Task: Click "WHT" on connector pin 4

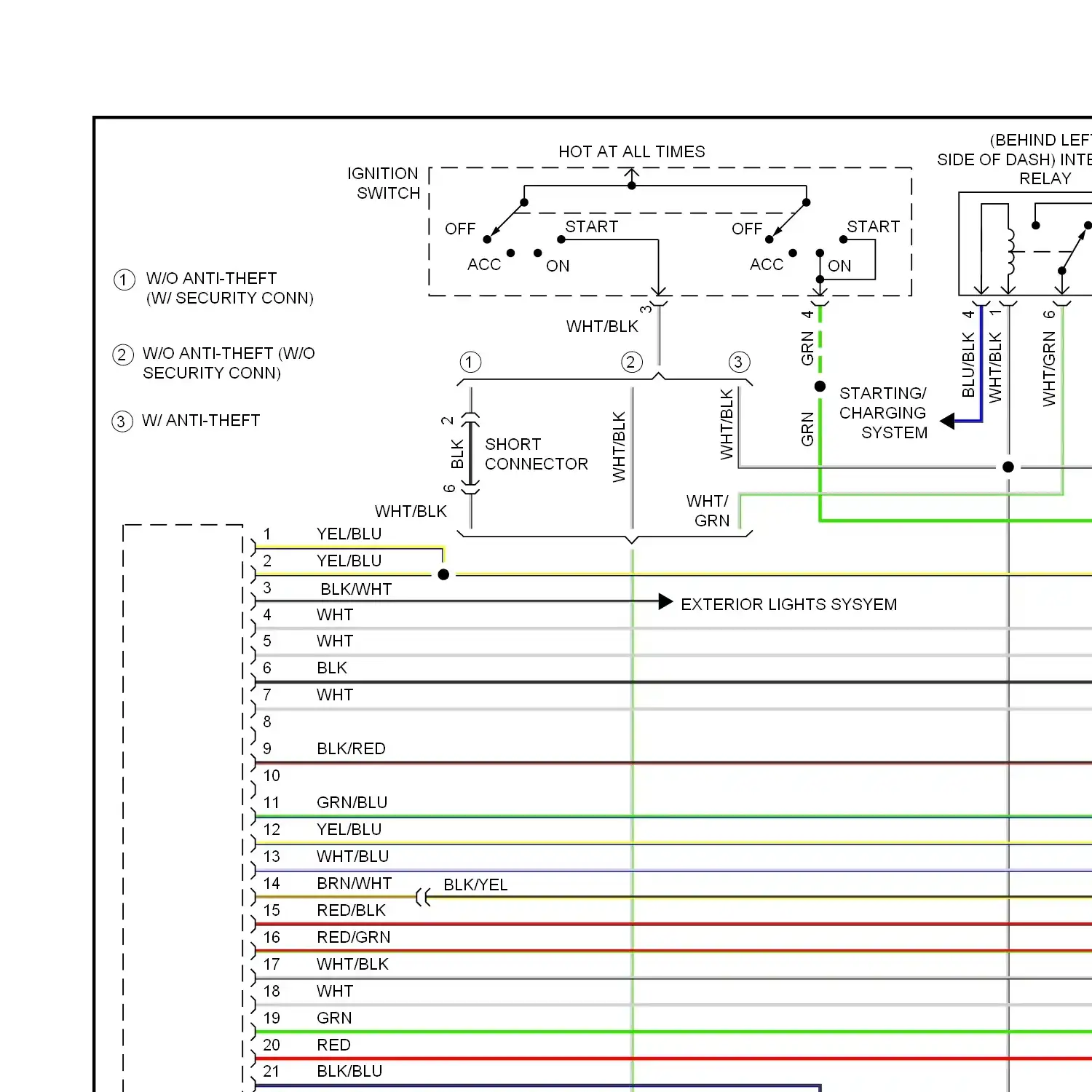Action: [x=335, y=614]
